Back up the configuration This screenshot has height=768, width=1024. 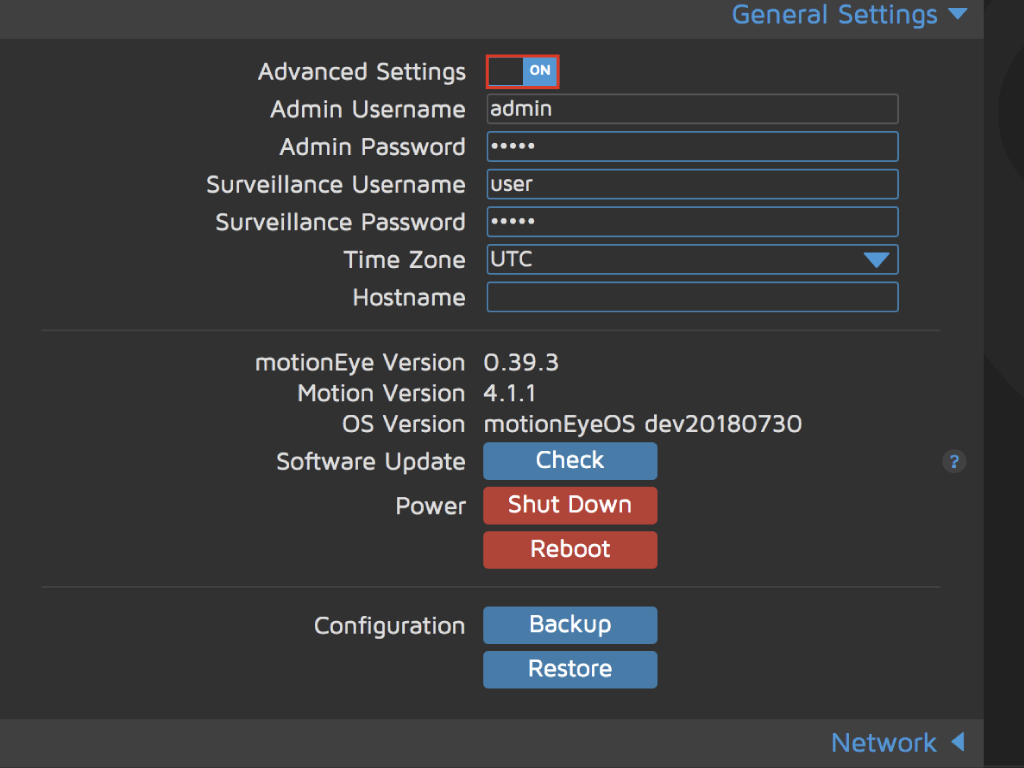(x=570, y=625)
